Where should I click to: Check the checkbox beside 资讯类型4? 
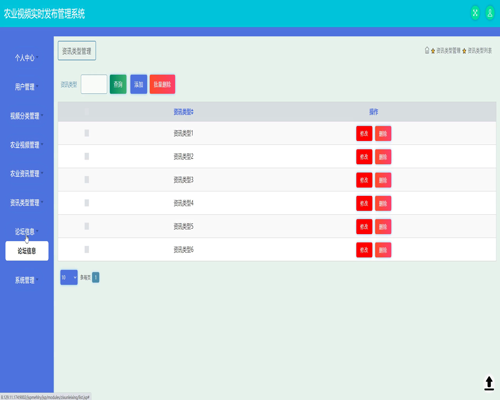[87, 203]
